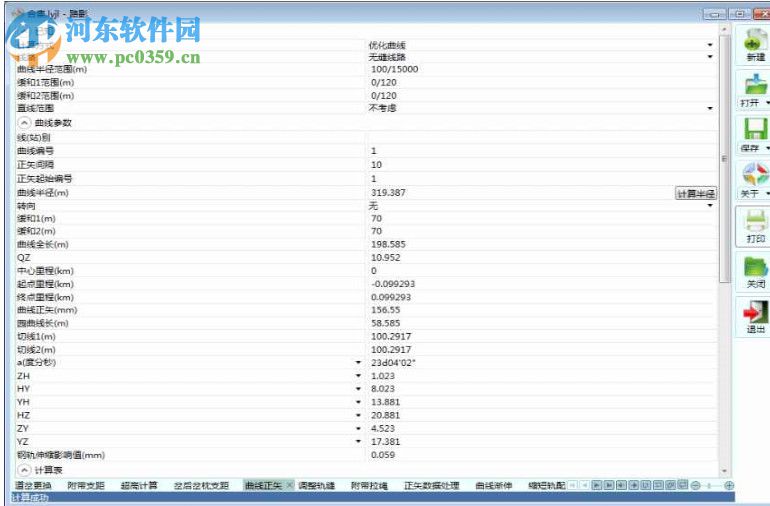
Task: Close the 曲线正矢 tab with its X
Action: [289, 485]
